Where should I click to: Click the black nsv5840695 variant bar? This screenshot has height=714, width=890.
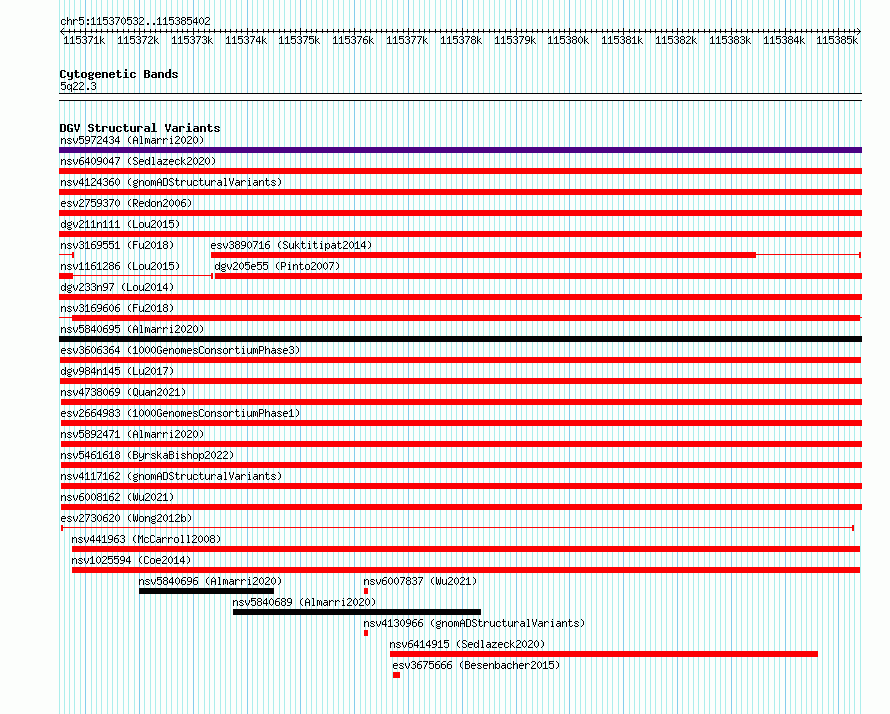point(460,339)
